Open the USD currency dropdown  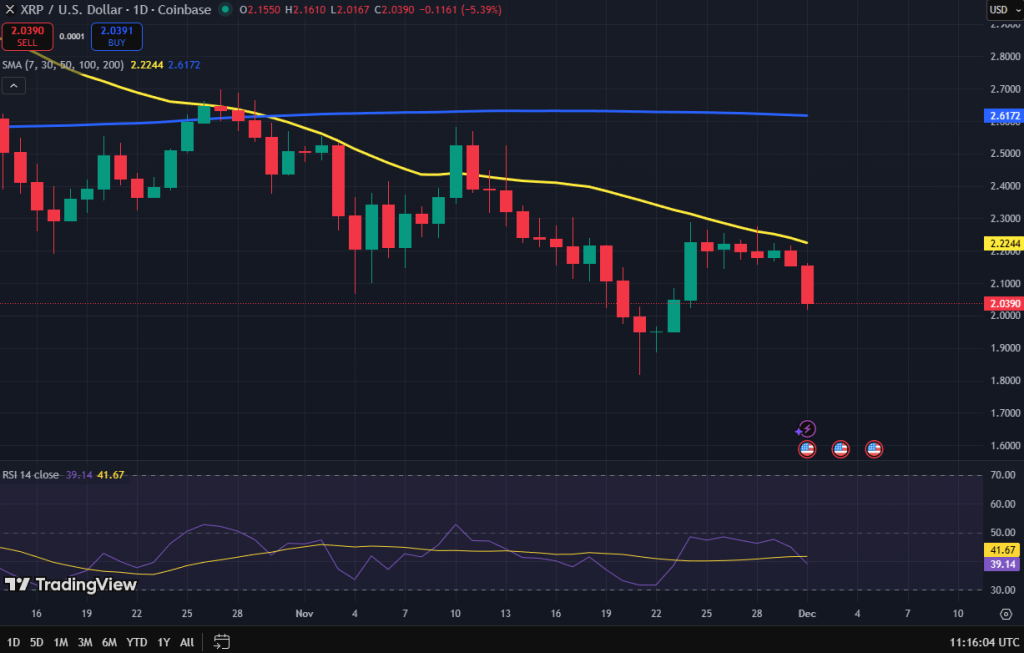click(x=1003, y=10)
